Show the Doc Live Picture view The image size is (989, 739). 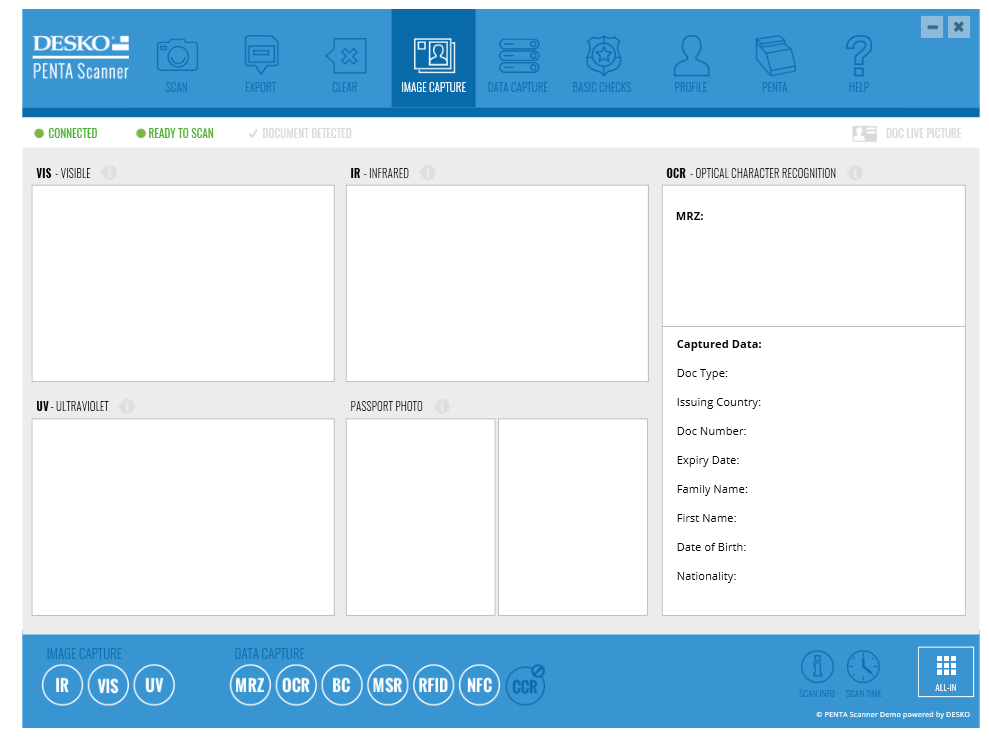(906, 133)
